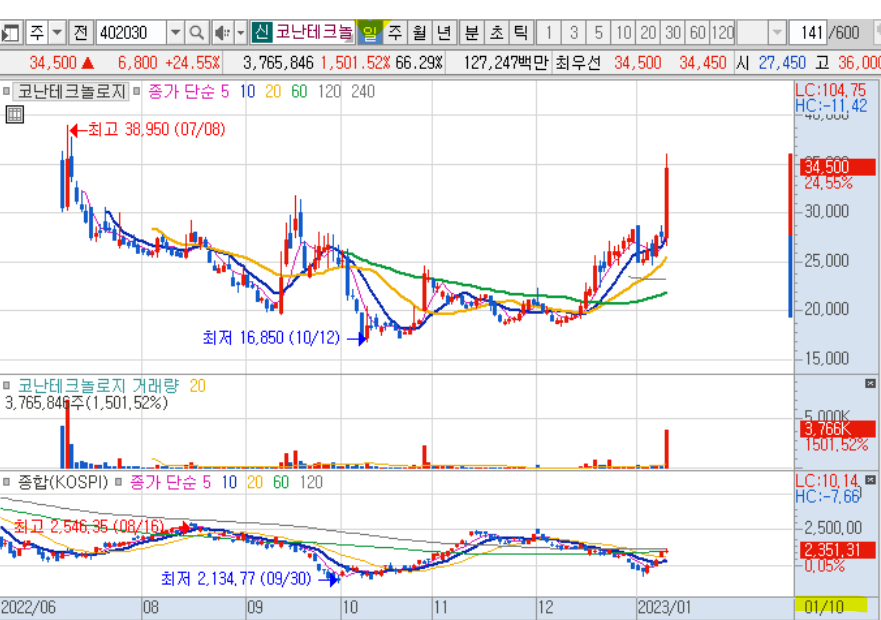Click the stock name 코난테크놀 label

click(314, 33)
